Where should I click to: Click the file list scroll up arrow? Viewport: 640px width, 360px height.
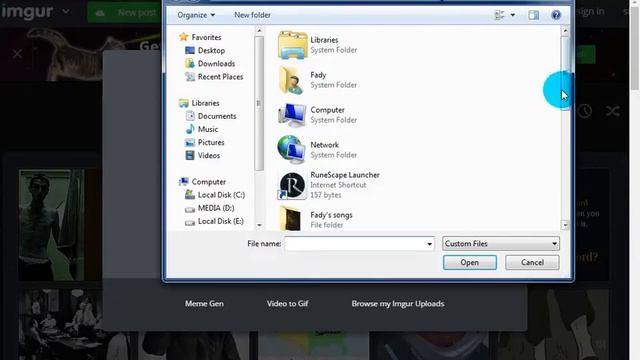pyautogui.click(x=565, y=31)
